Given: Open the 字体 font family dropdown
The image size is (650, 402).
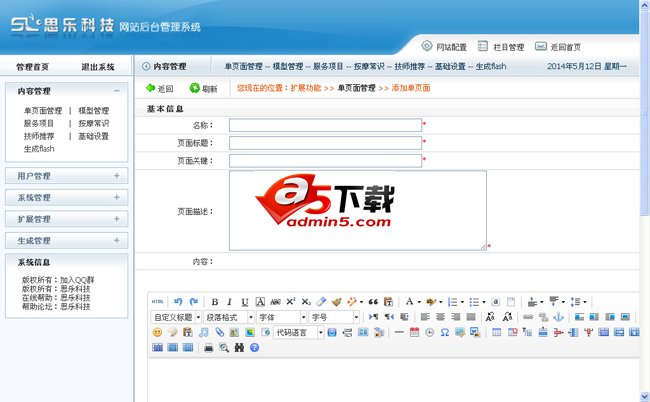Looking at the screenshot, I should [281, 317].
